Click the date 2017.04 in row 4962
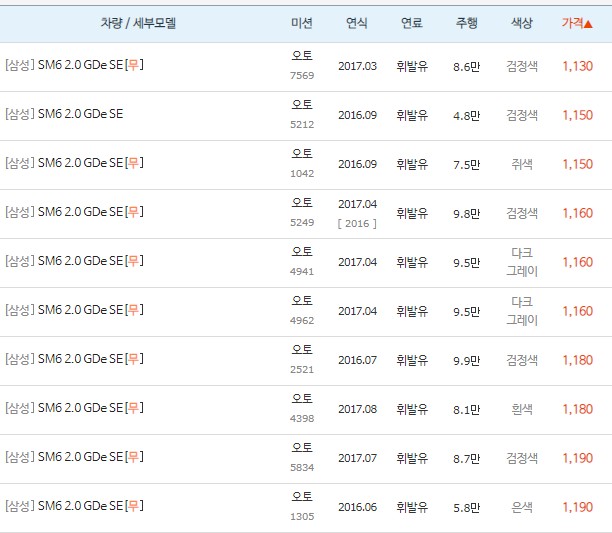 [x=357, y=311]
